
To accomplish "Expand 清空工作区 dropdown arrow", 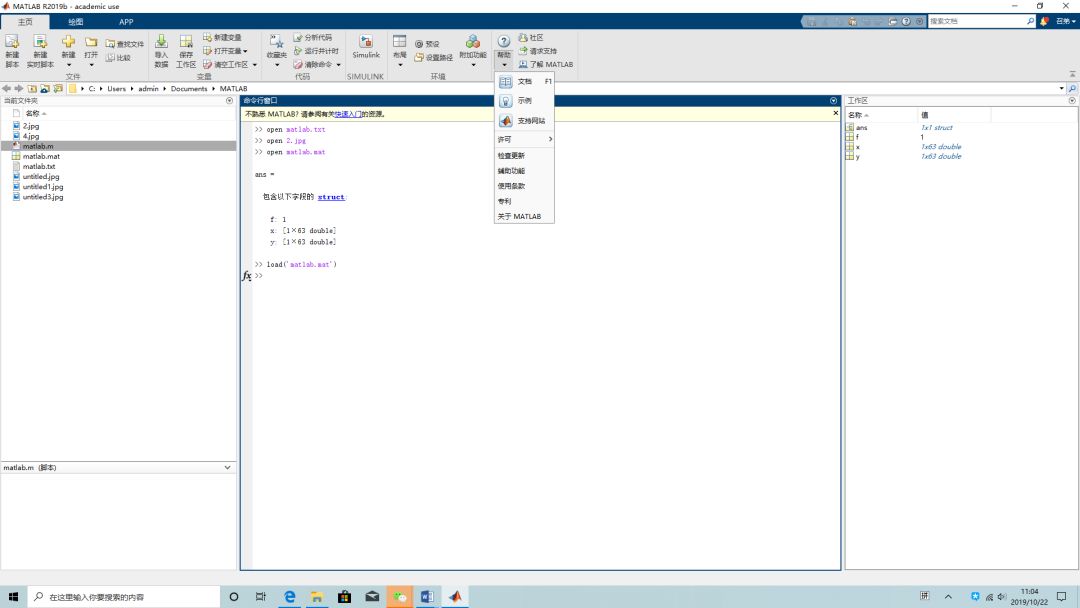I will 255,65.
